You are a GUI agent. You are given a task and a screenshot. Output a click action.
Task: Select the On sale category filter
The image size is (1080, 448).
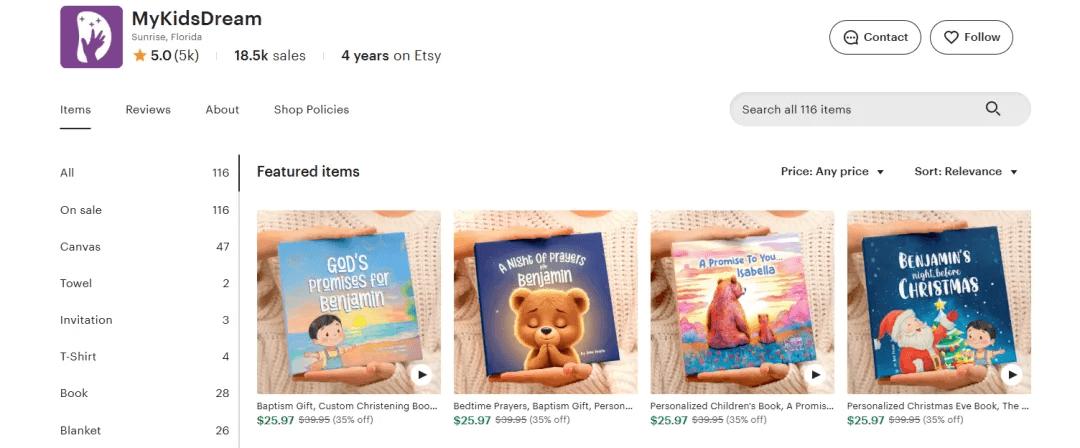[81, 210]
